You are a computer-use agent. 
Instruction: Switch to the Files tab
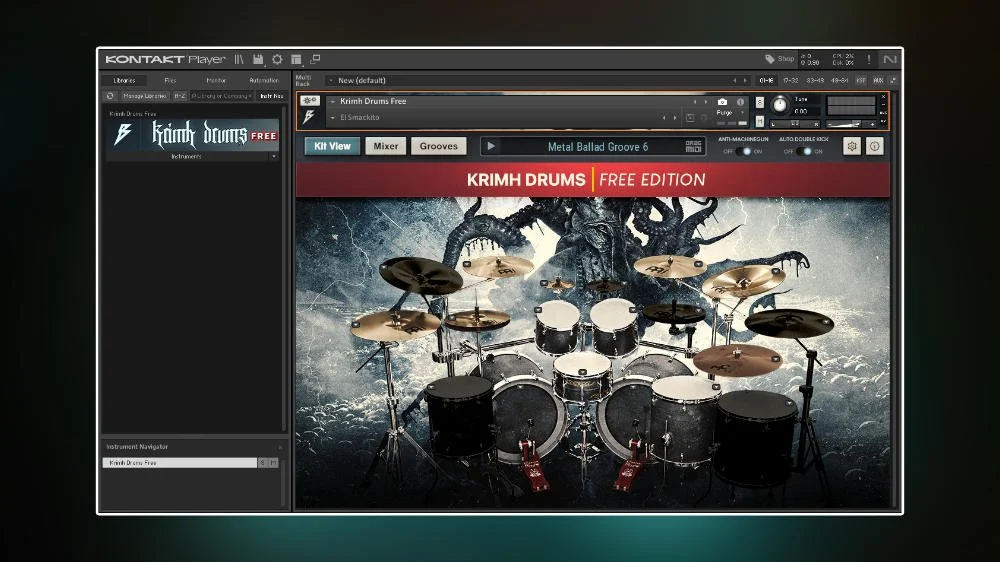coord(170,80)
